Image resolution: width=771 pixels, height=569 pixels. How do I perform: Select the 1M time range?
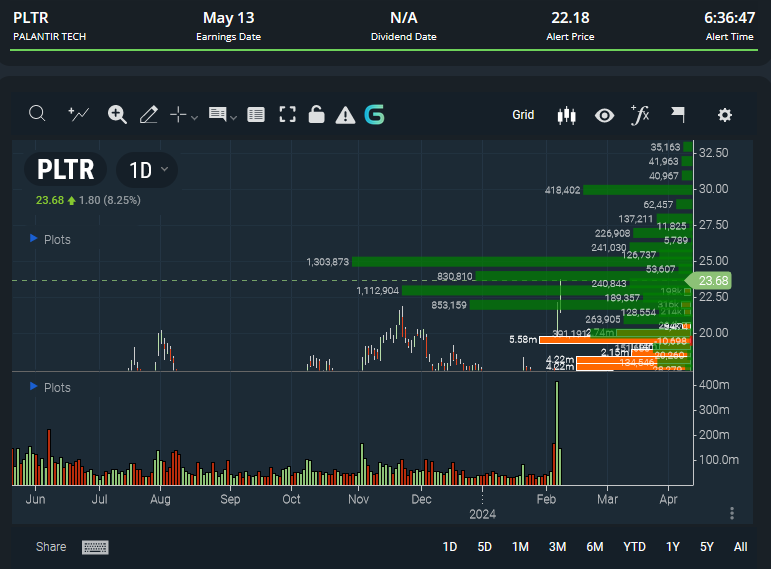click(x=520, y=547)
